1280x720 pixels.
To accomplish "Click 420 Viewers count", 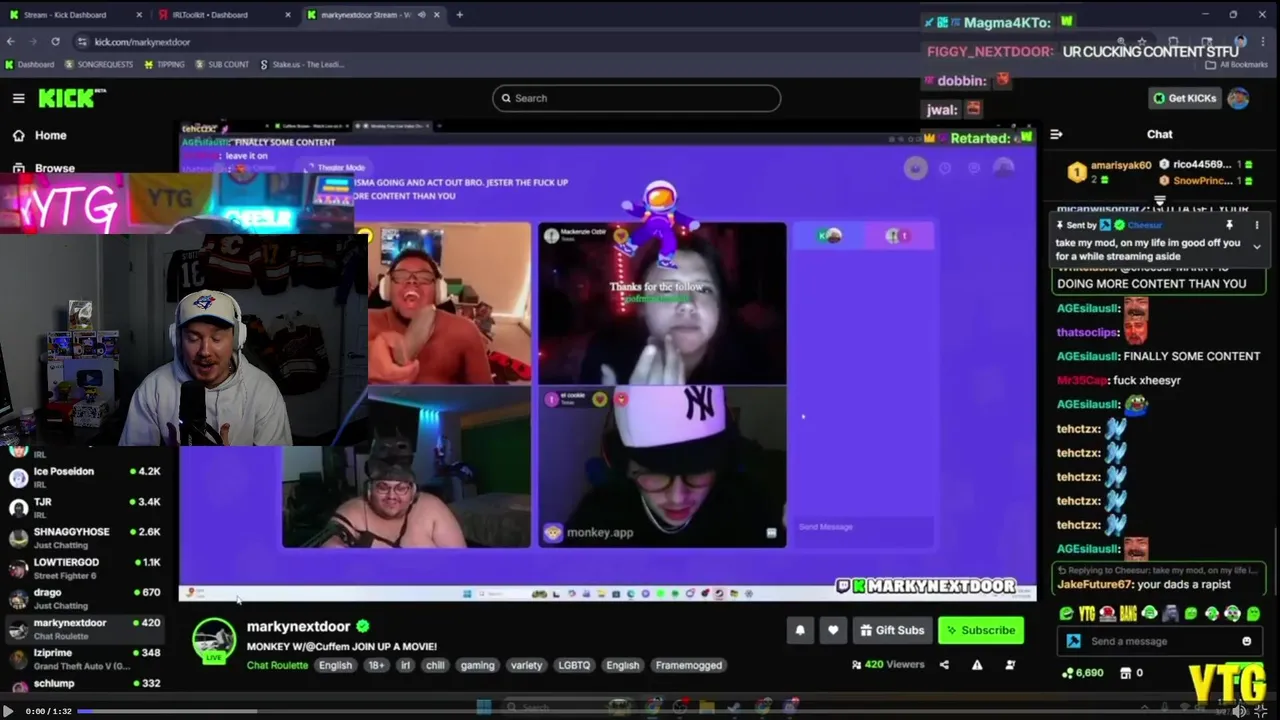I will (888, 664).
